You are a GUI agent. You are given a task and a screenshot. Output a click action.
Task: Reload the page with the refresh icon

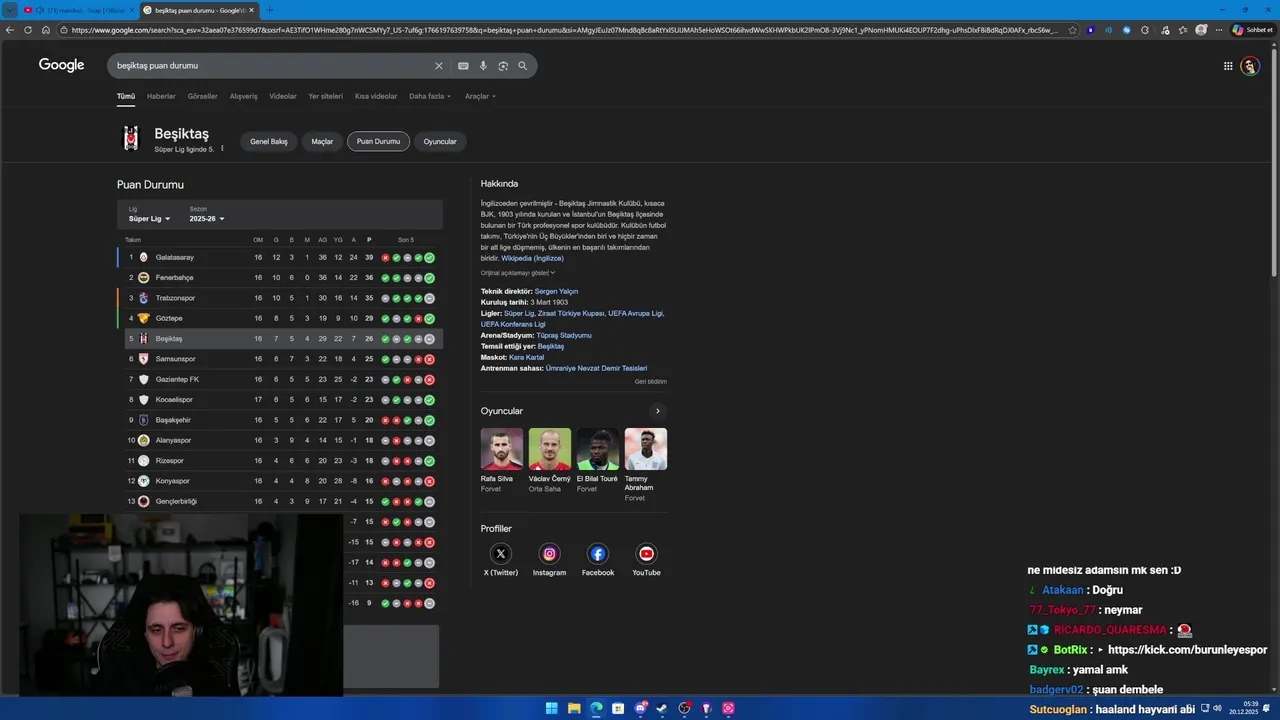(x=28, y=30)
